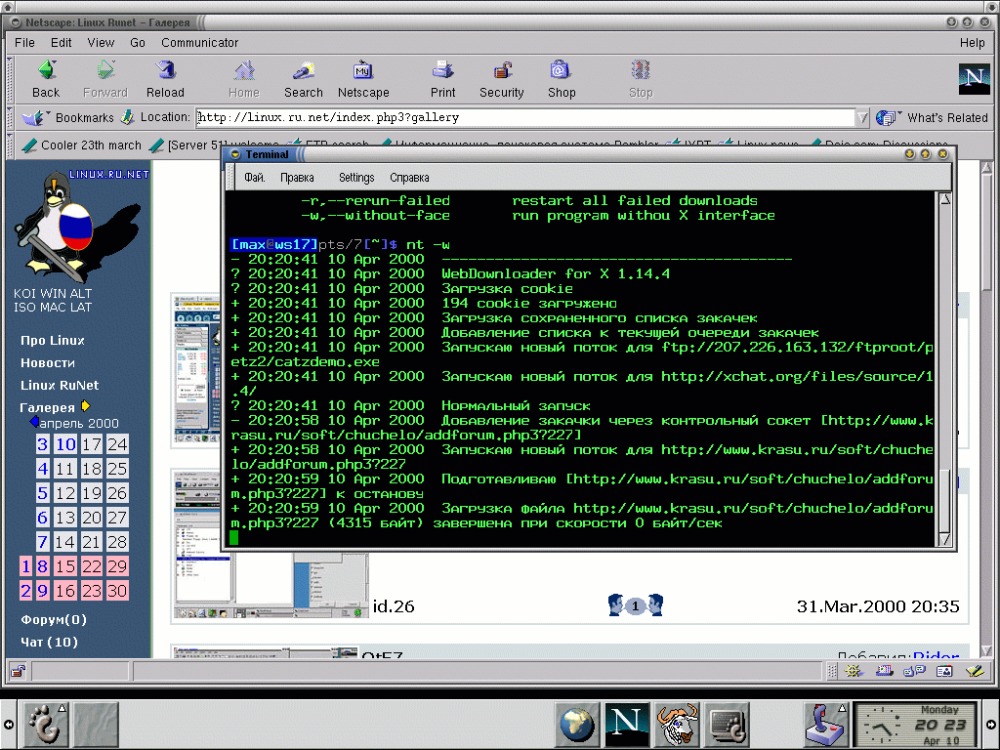Launch Netscape from the GNOME panel
This screenshot has height=750, width=1000.
(626, 724)
